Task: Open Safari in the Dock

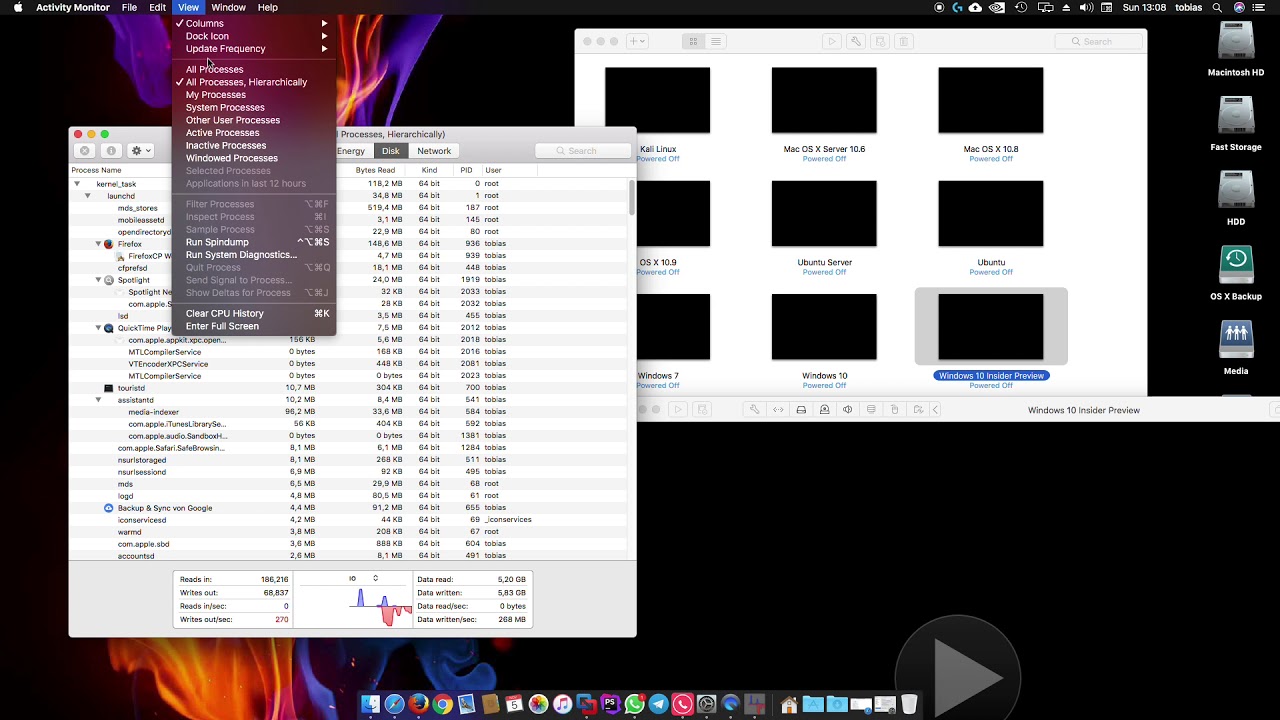Action: [x=394, y=705]
